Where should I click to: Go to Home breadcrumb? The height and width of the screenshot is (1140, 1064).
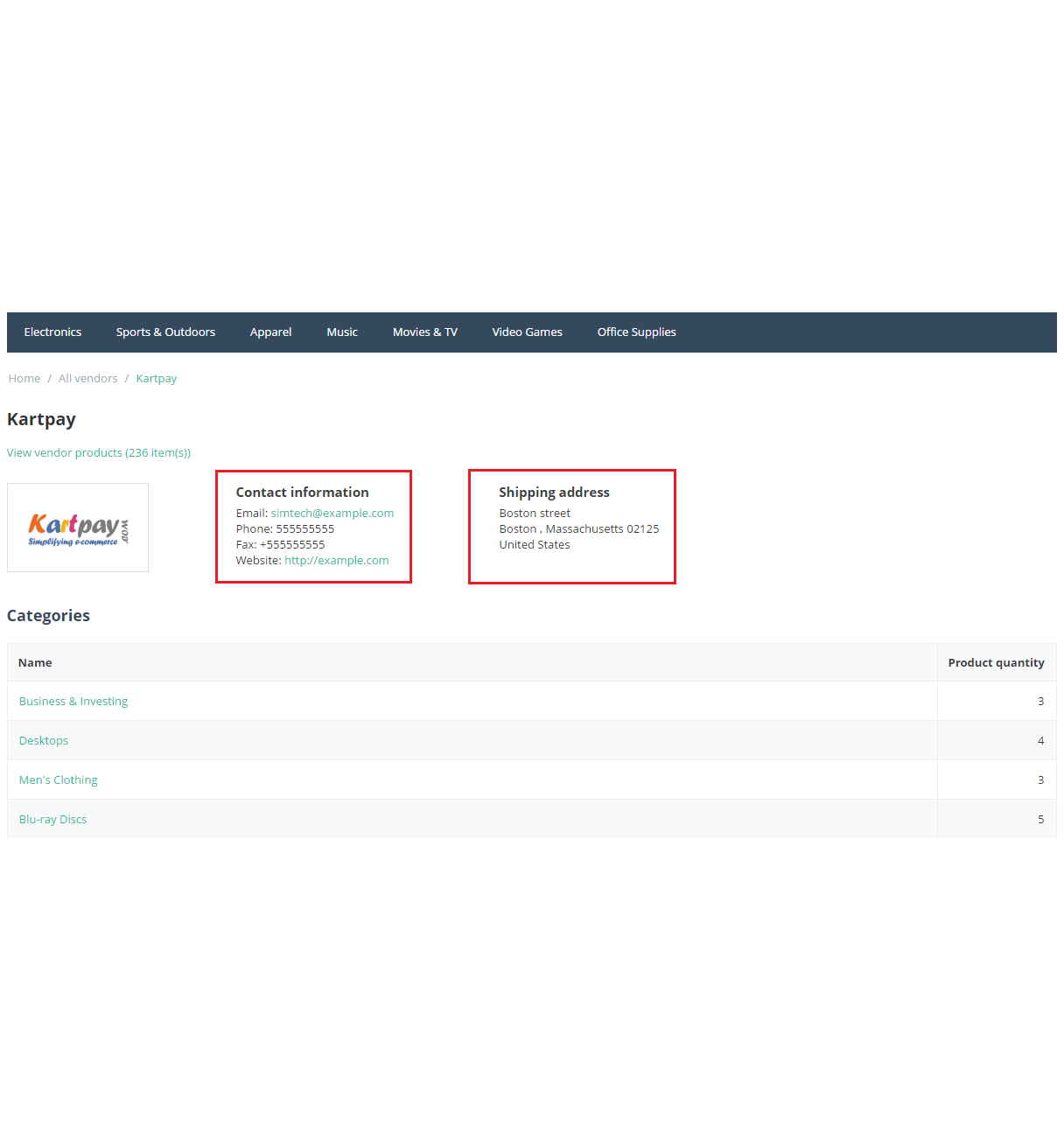point(24,379)
